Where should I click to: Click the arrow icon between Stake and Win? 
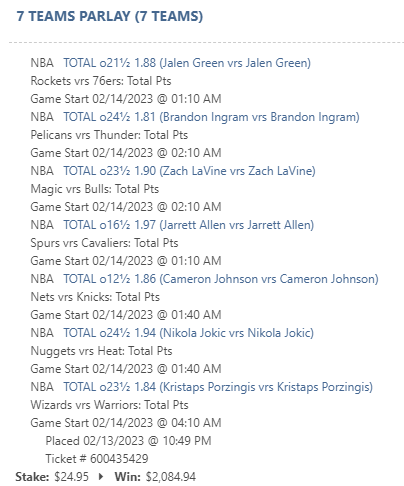click(x=101, y=477)
